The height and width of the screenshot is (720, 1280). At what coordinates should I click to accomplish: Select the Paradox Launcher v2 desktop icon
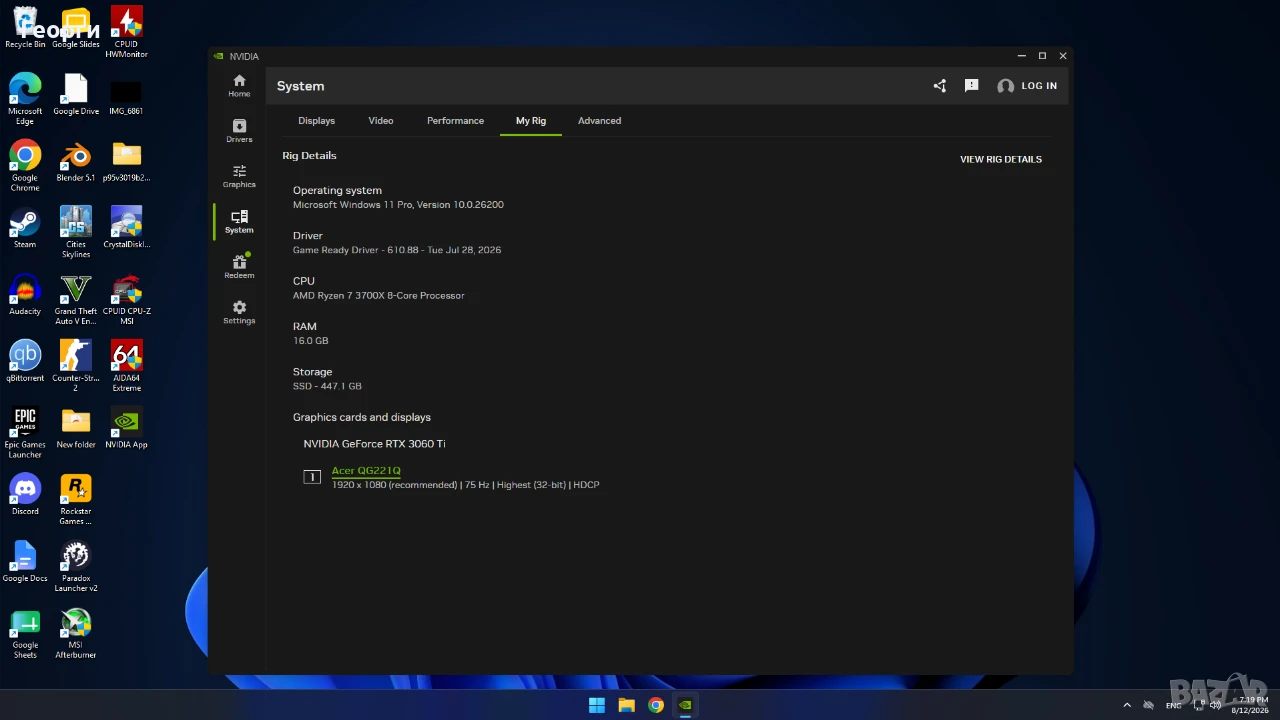76,567
